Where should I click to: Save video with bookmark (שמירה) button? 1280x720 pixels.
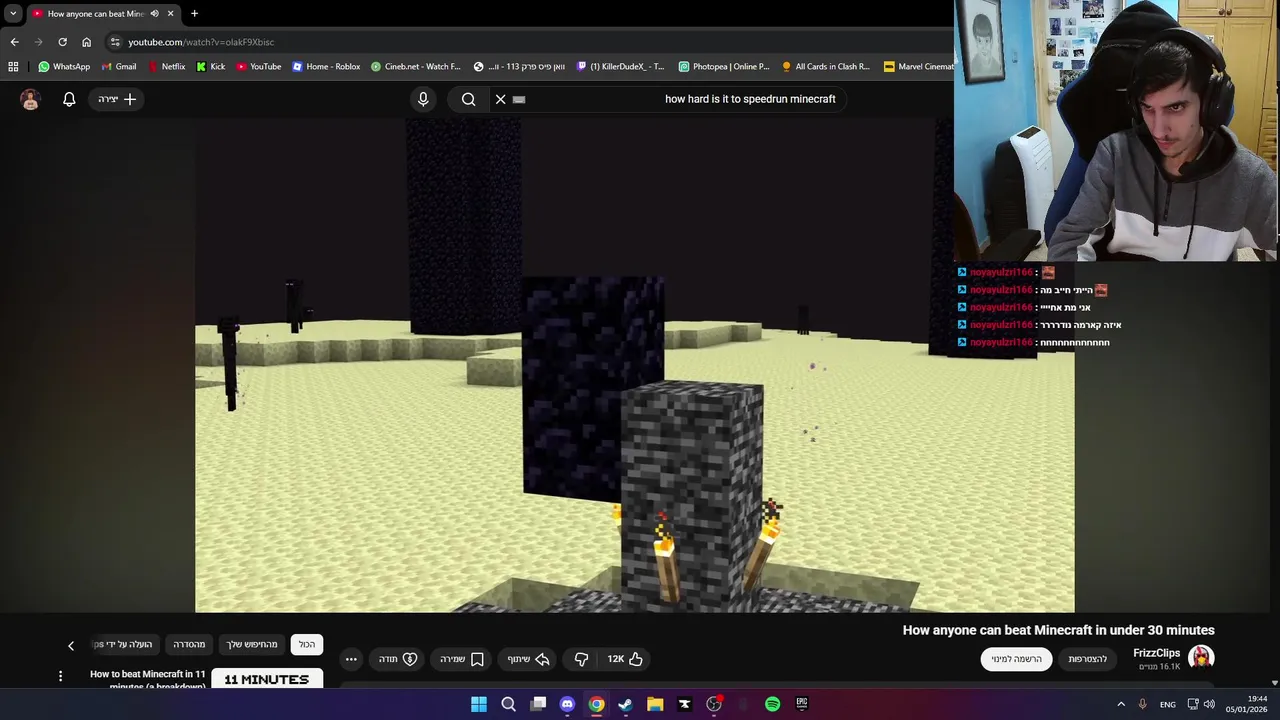(x=462, y=659)
